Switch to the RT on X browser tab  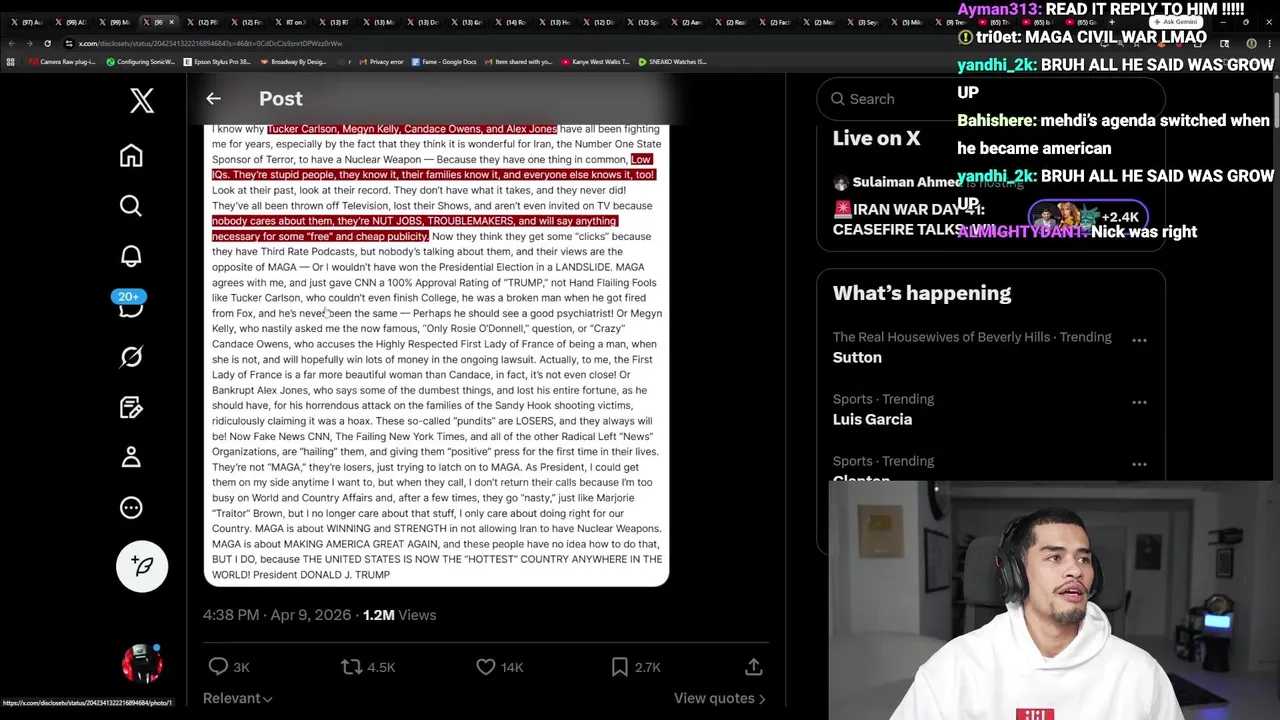[291, 22]
